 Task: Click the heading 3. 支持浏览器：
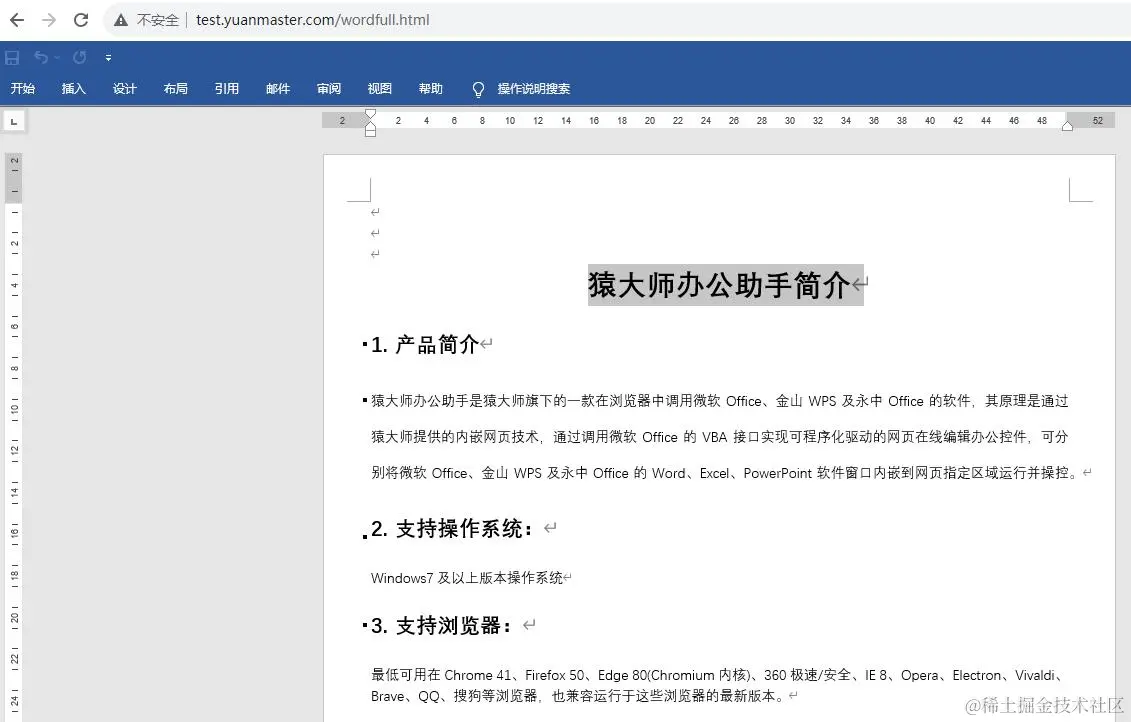pyautogui.click(x=441, y=625)
